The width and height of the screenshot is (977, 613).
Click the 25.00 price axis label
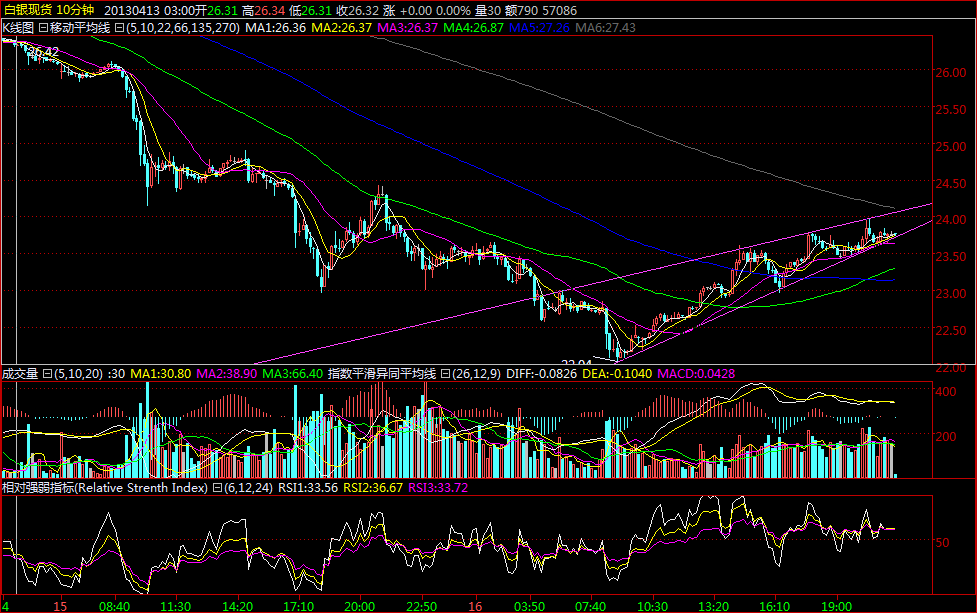click(951, 146)
